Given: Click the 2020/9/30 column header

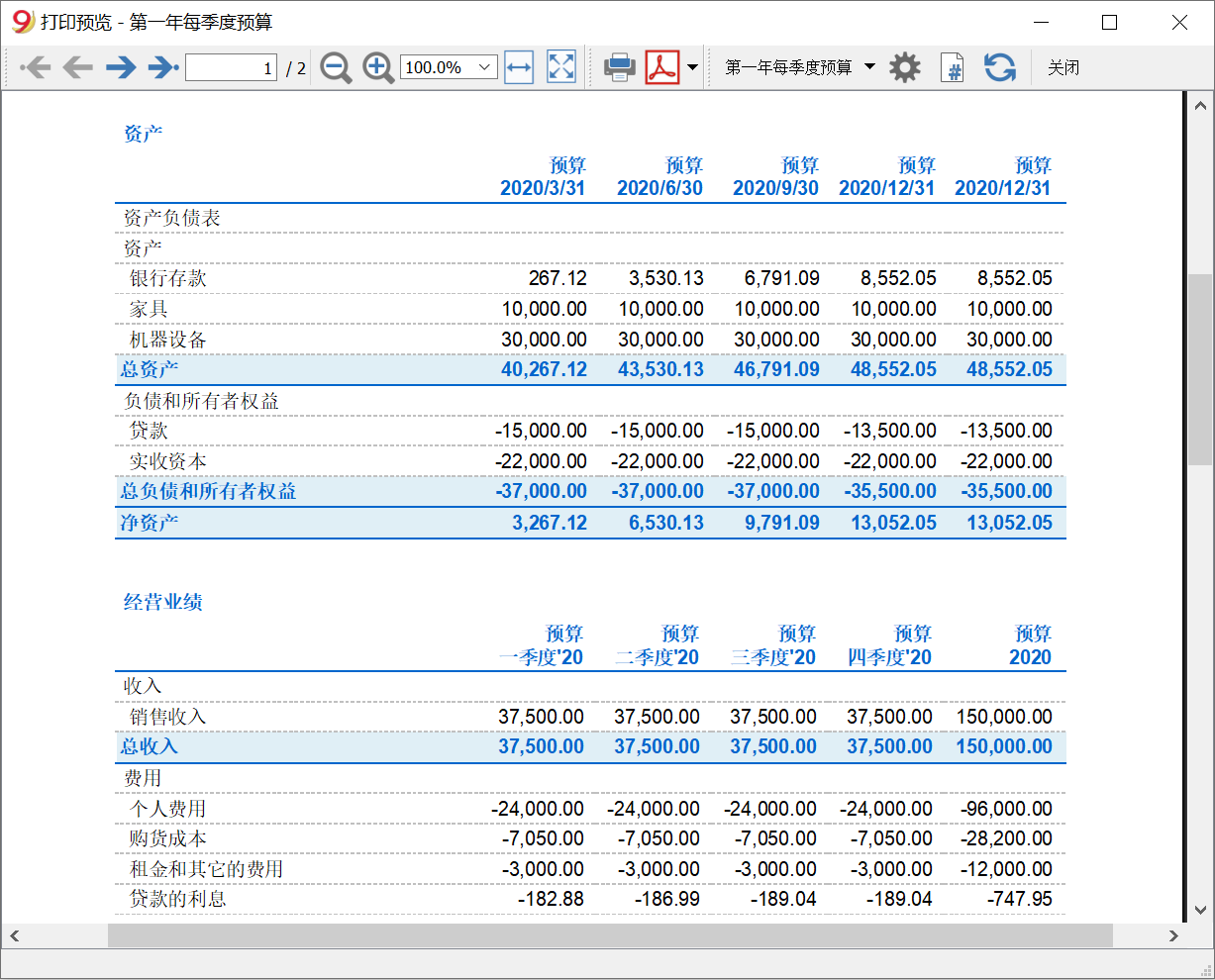Looking at the screenshot, I should [775, 188].
